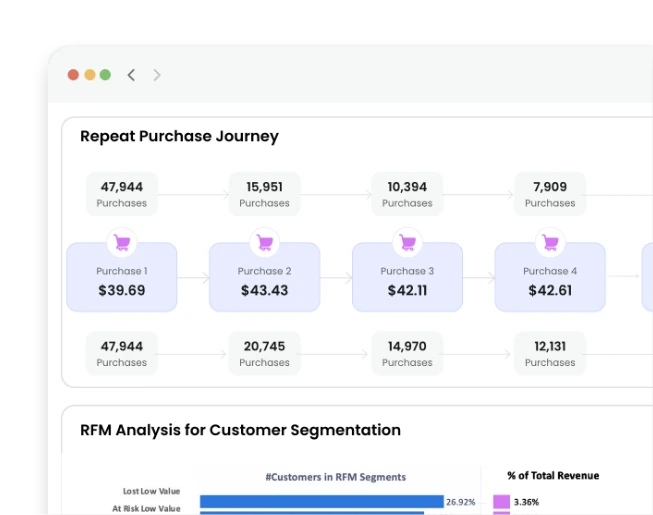Click the top 7,909 Purchases box
This screenshot has height=515, width=653.
pyautogui.click(x=550, y=194)
